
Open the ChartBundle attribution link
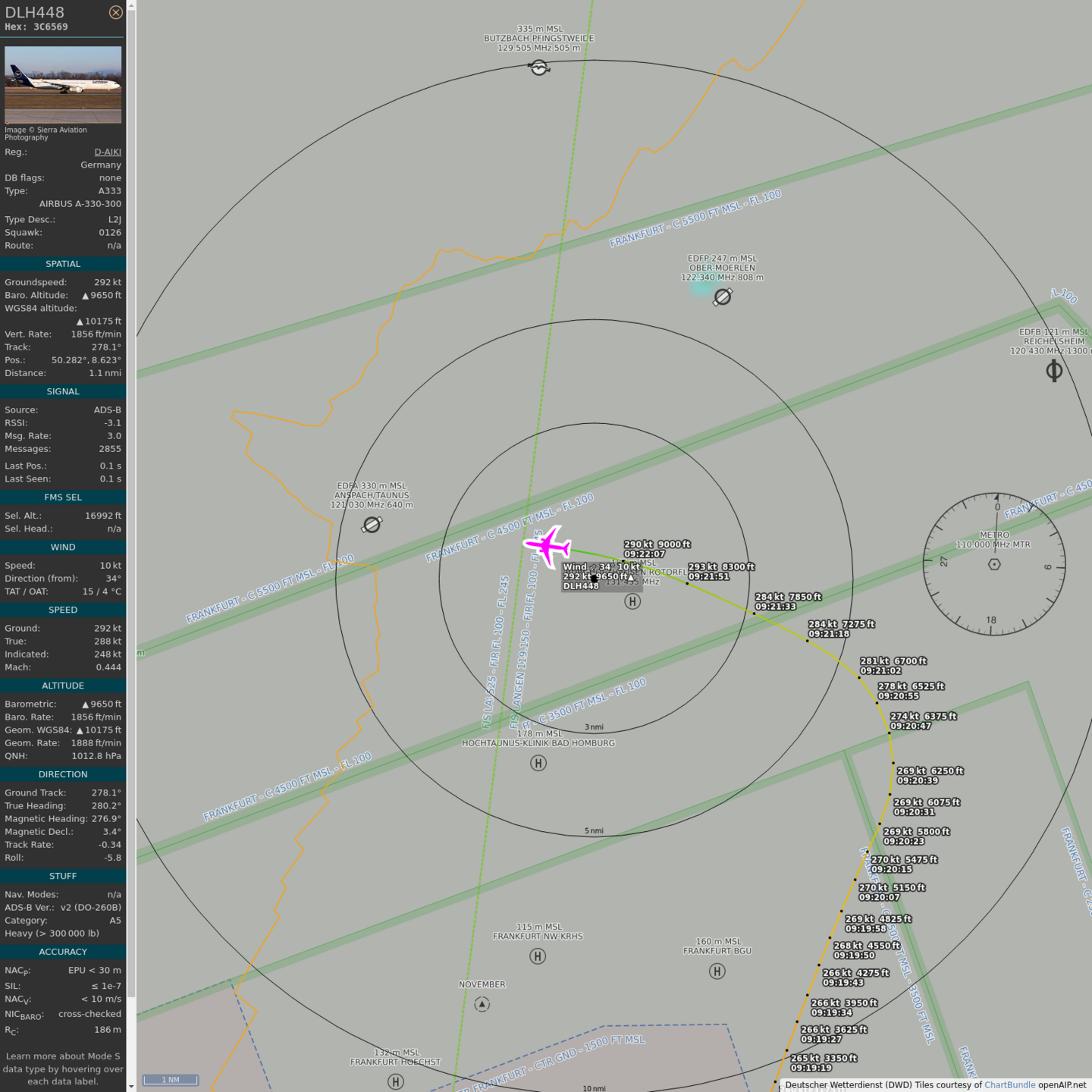pyautogui.click(x=1009, y=1084)
